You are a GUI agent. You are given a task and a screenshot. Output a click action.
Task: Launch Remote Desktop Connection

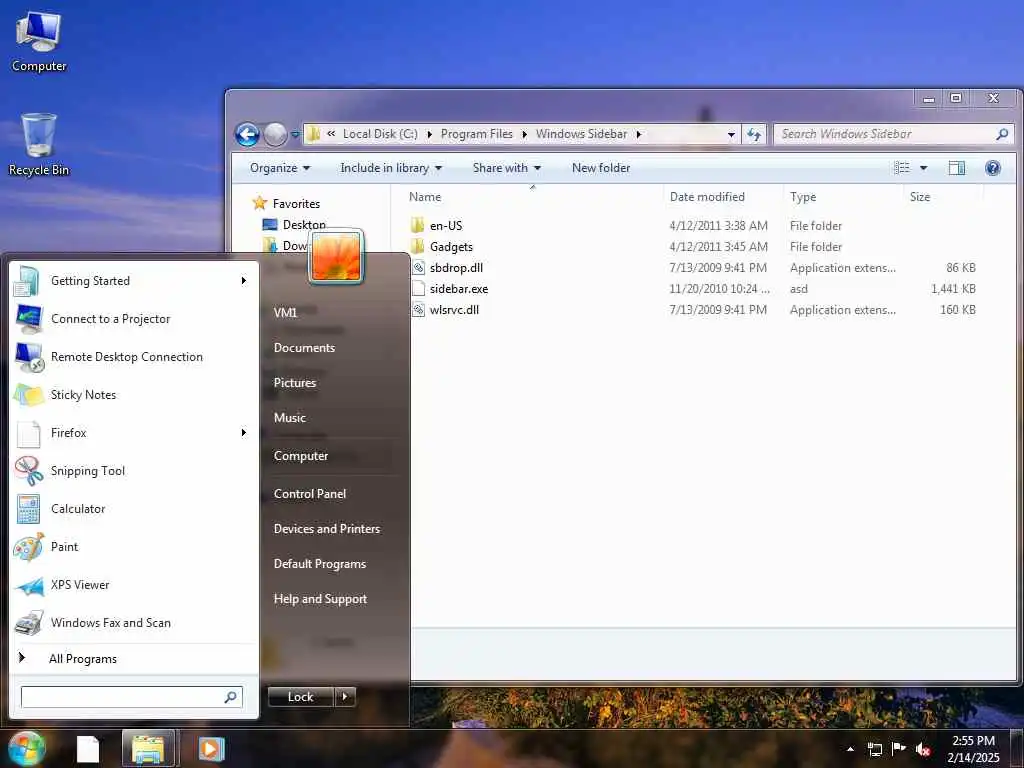pos(134,357)
